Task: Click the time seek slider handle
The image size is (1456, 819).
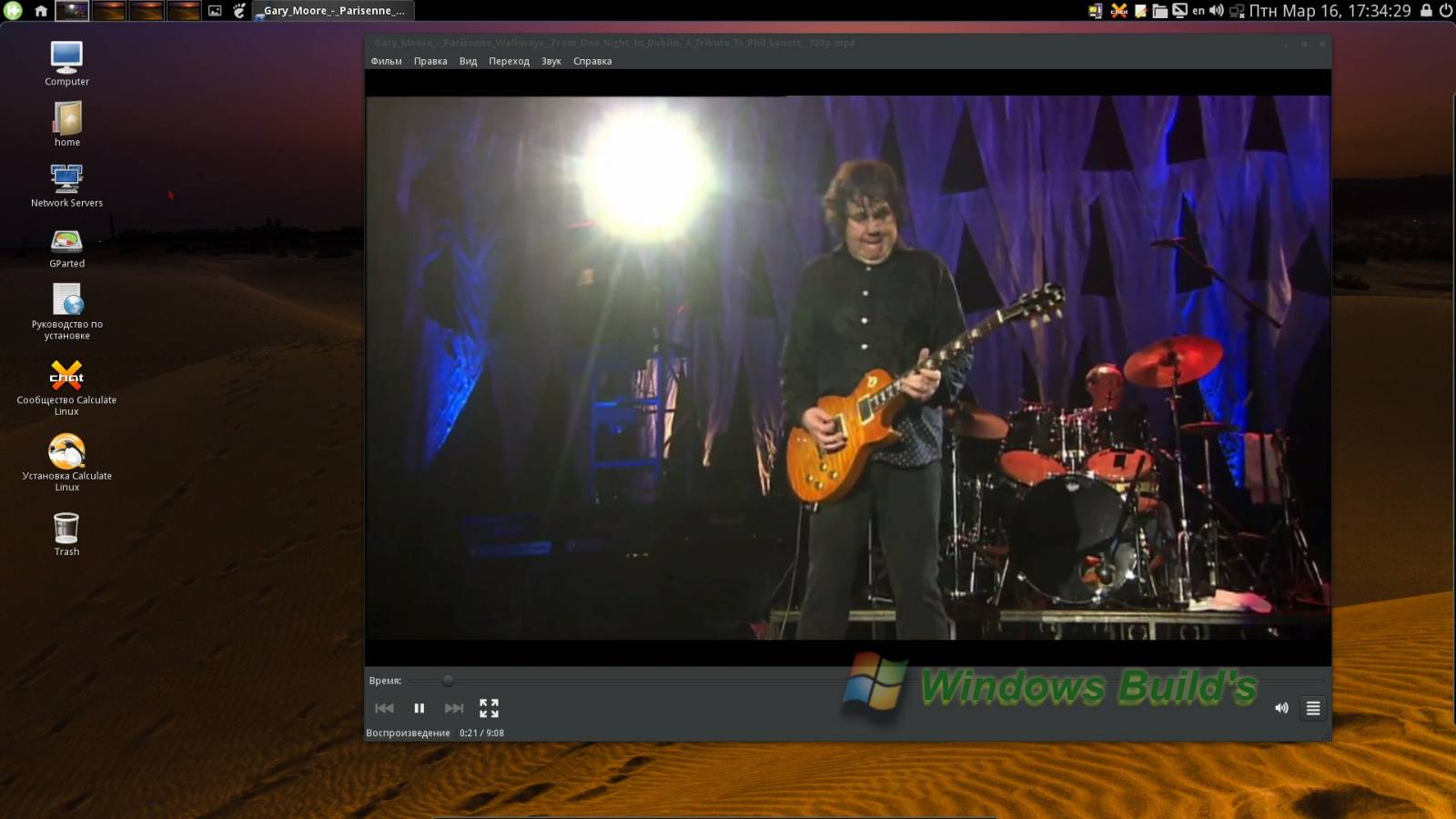Action: tap(448, 680)
